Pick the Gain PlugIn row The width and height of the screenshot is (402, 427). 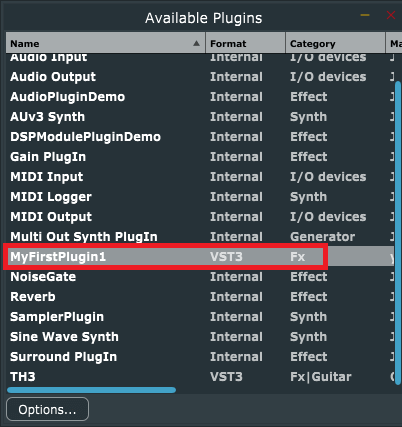coord(200,157)
